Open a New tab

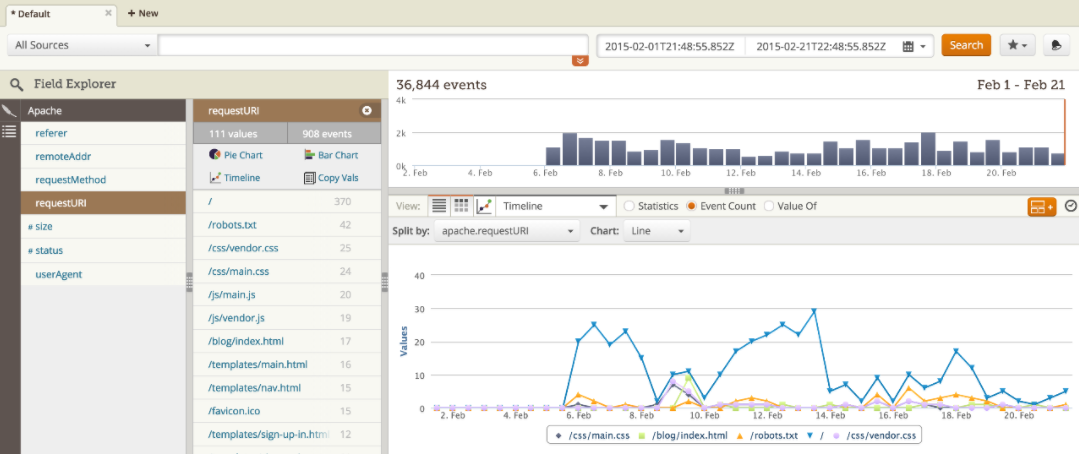point(143,13)
